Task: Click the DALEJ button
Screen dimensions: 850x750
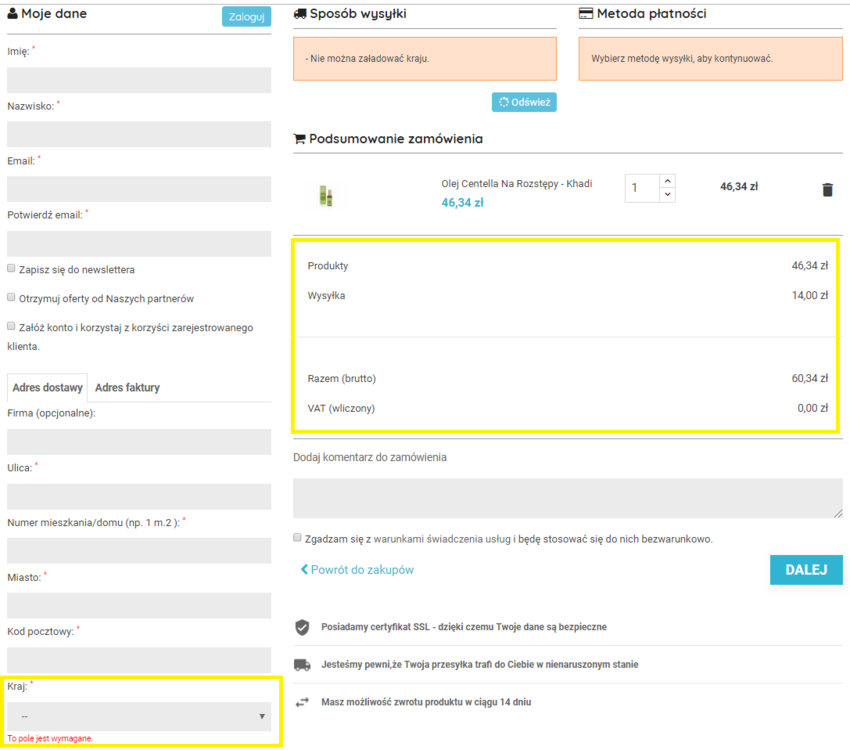Action: [x=806, y=570]
